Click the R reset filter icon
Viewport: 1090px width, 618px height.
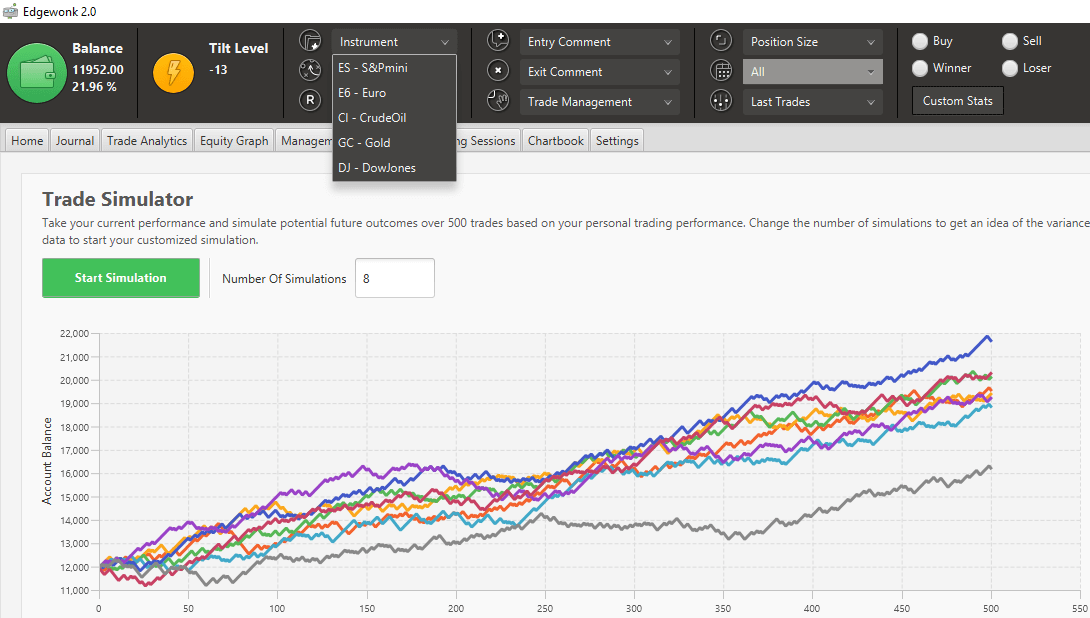tap(311, 101)
